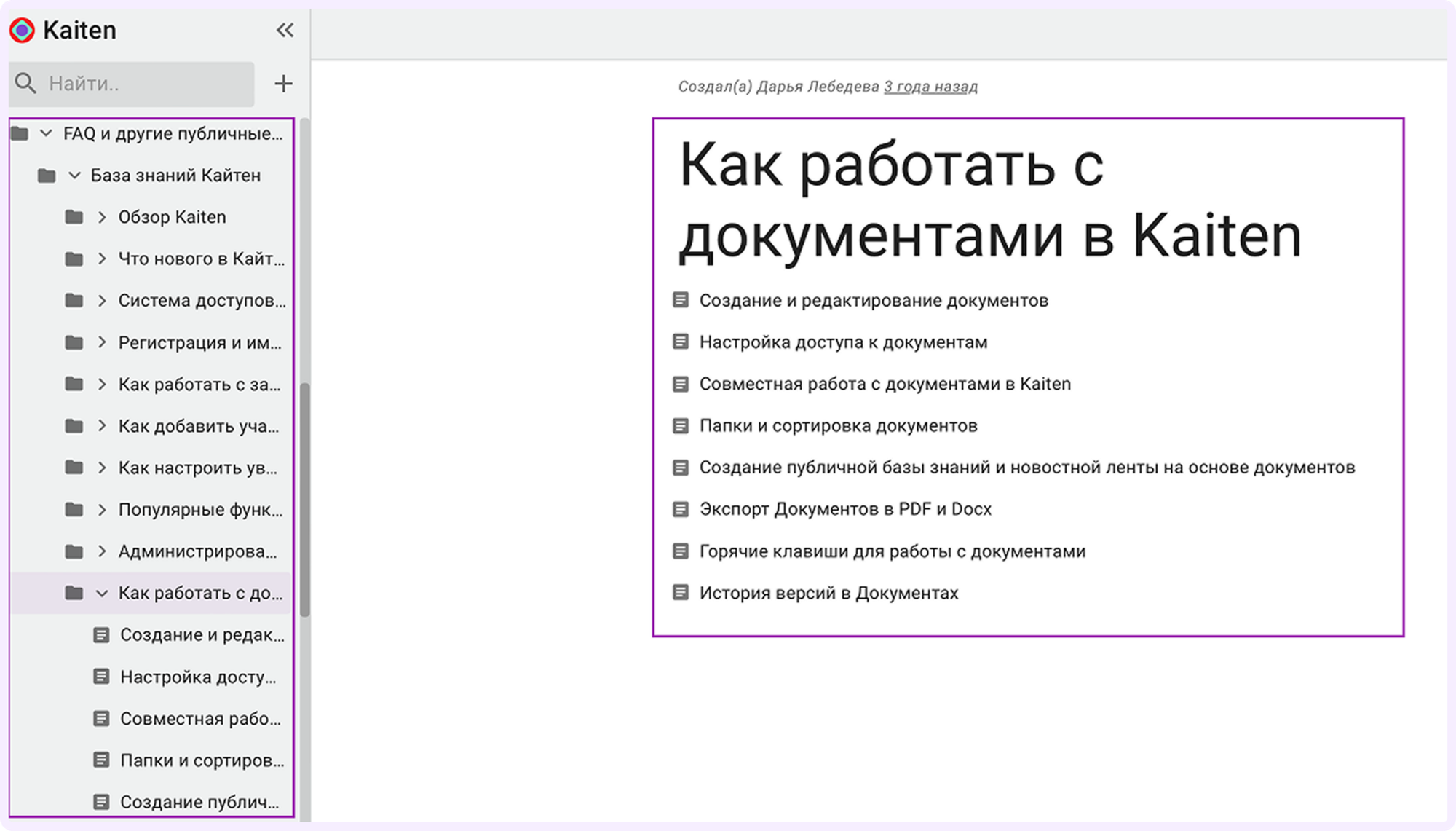Click document icon next to История версий

[x=680, y=593]
